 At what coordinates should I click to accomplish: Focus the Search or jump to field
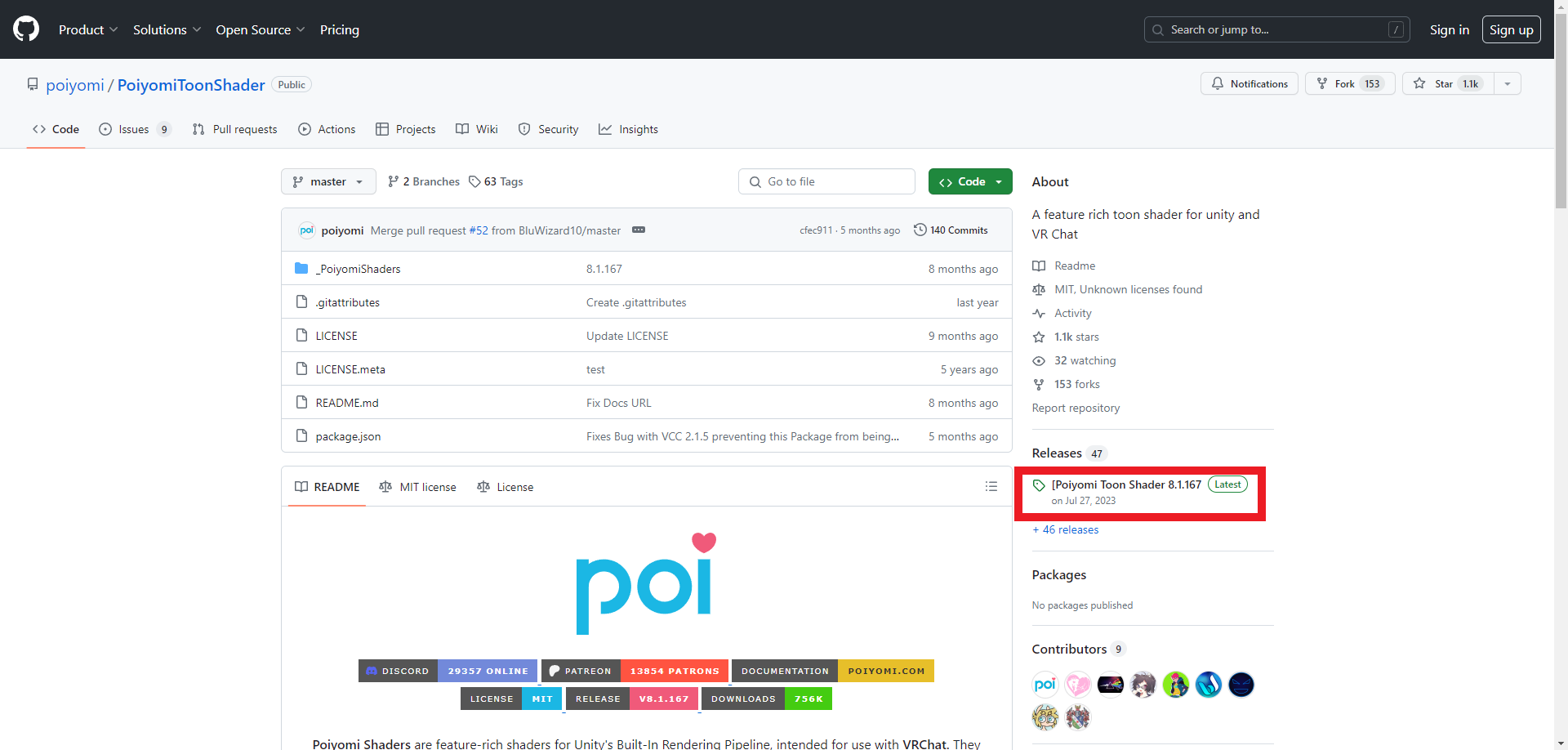[1276, 29]
